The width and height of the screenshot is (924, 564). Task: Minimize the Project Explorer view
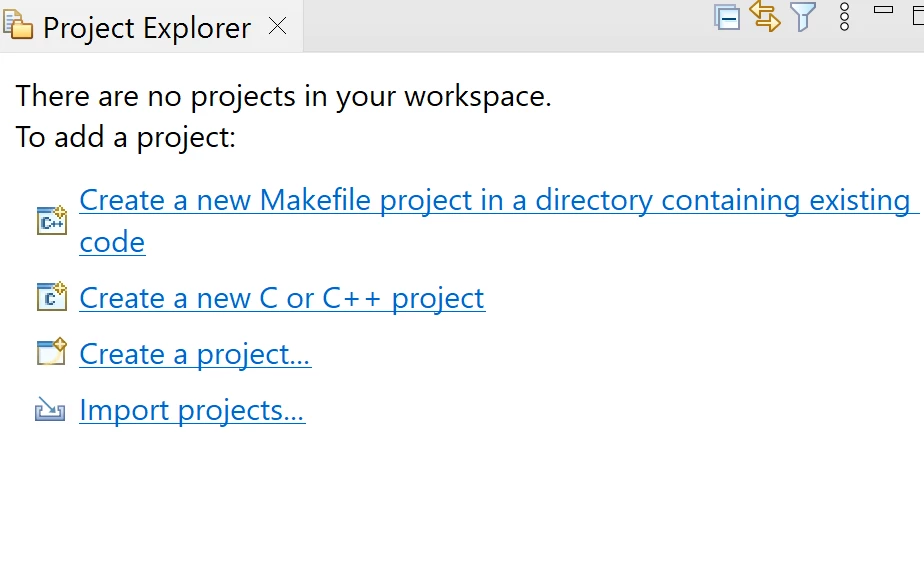click(883, 9)
